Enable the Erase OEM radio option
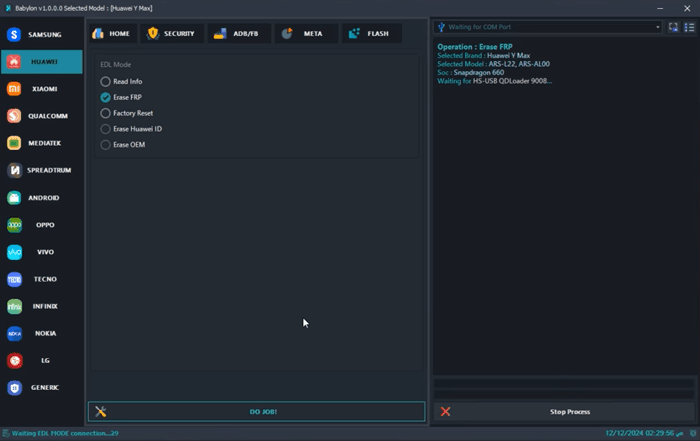Image resolution: width=700 pixels, height=441 pixels. (106, 145)
